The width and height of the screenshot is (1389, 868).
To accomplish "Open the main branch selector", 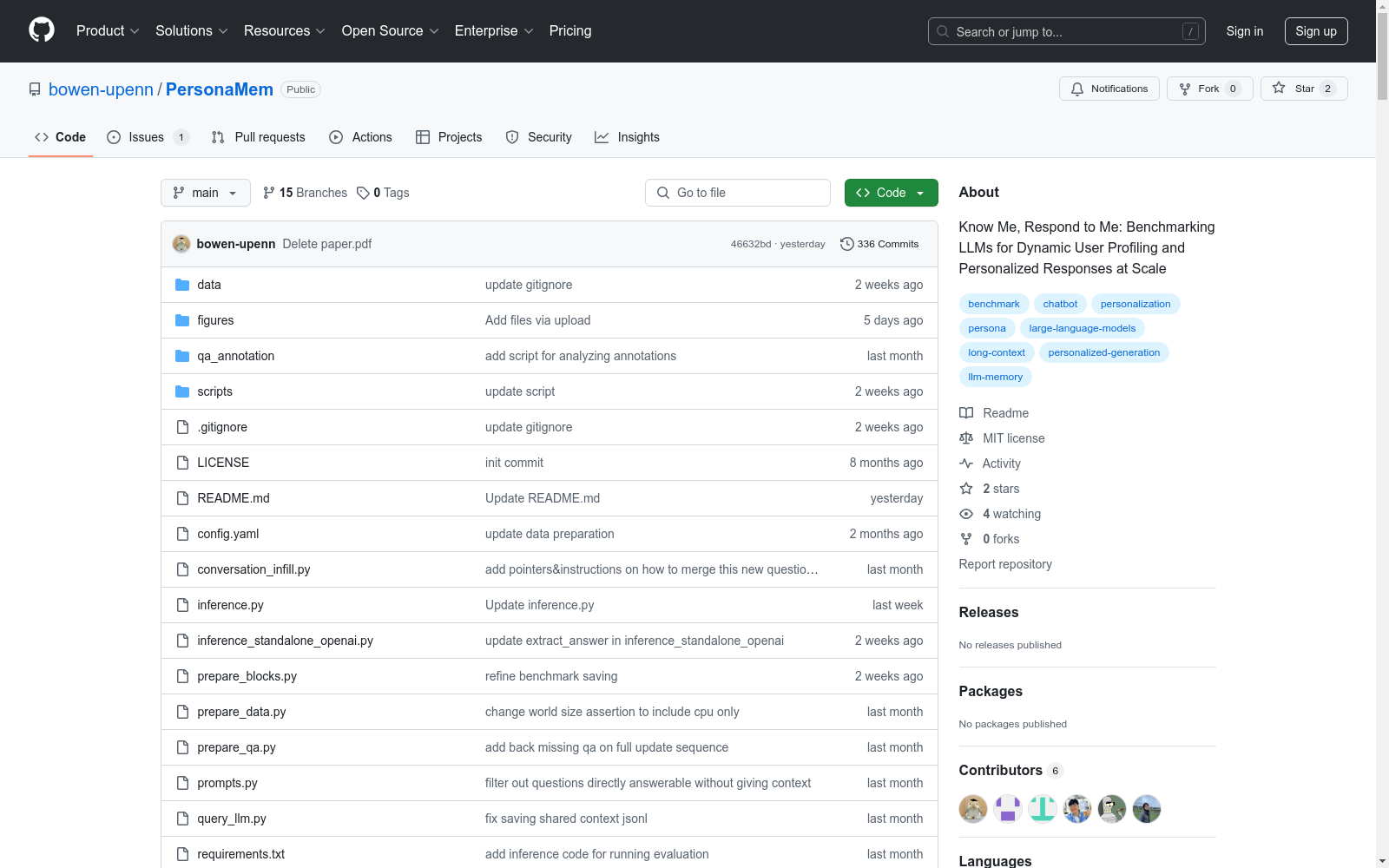I will point(206,193).
